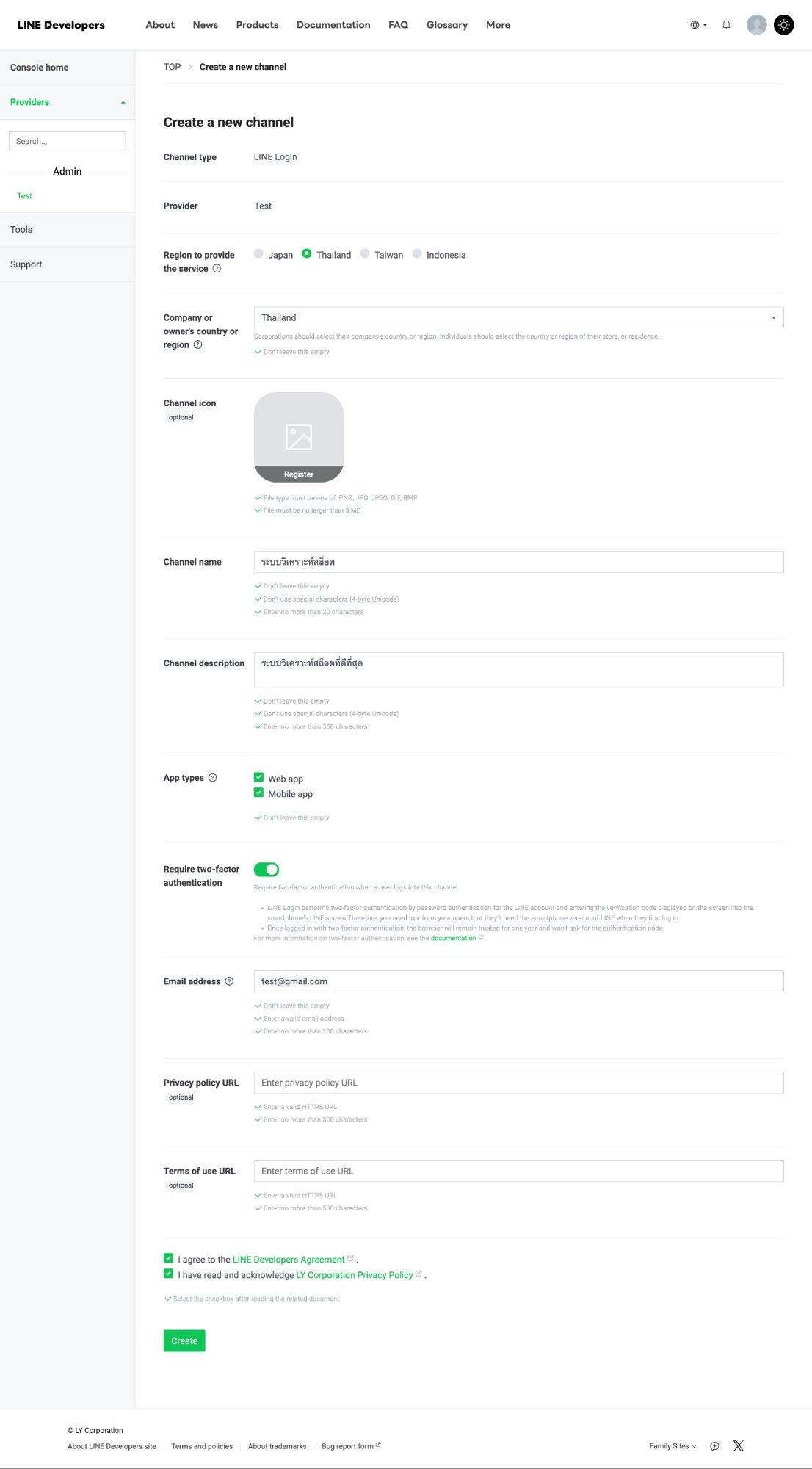
Task: Collapse the Providers section in sidebar
Action: (123, 102)
